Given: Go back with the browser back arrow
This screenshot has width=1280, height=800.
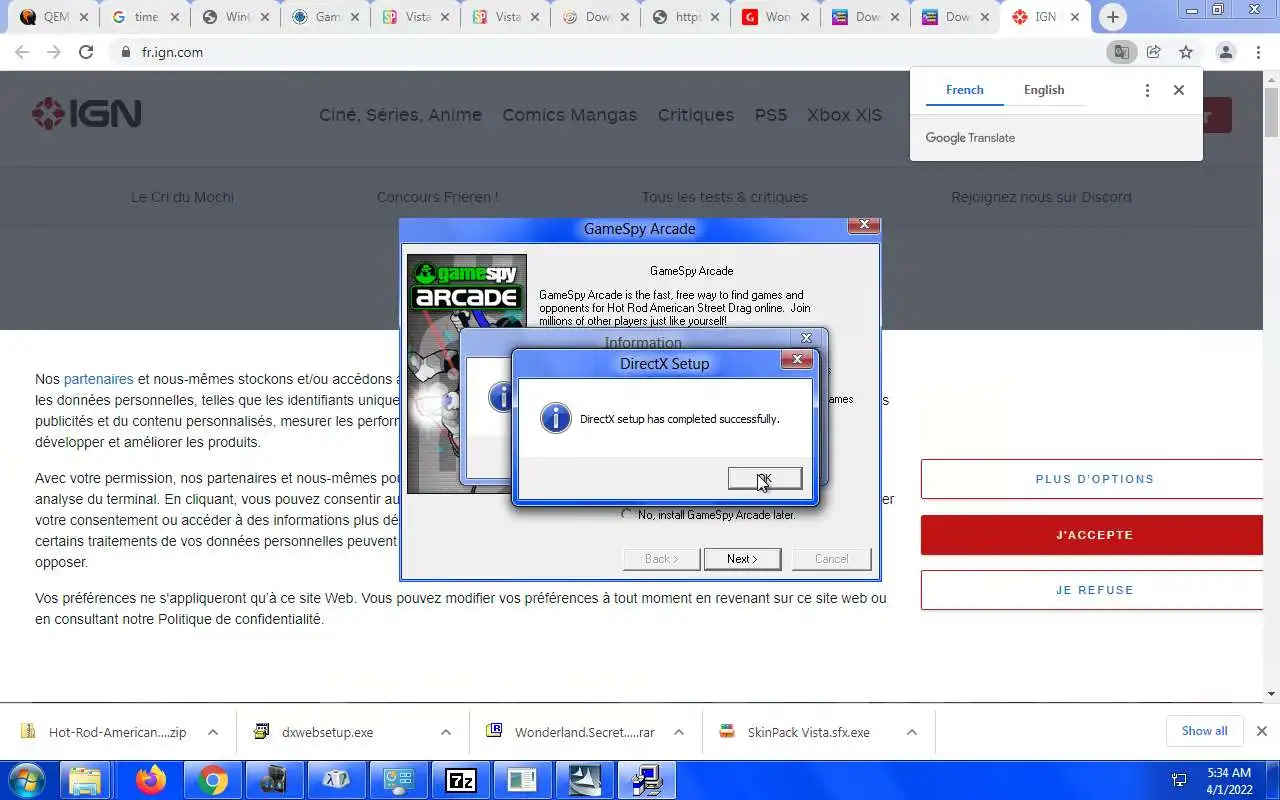Looking at the screenshot, I should [22, 52].
